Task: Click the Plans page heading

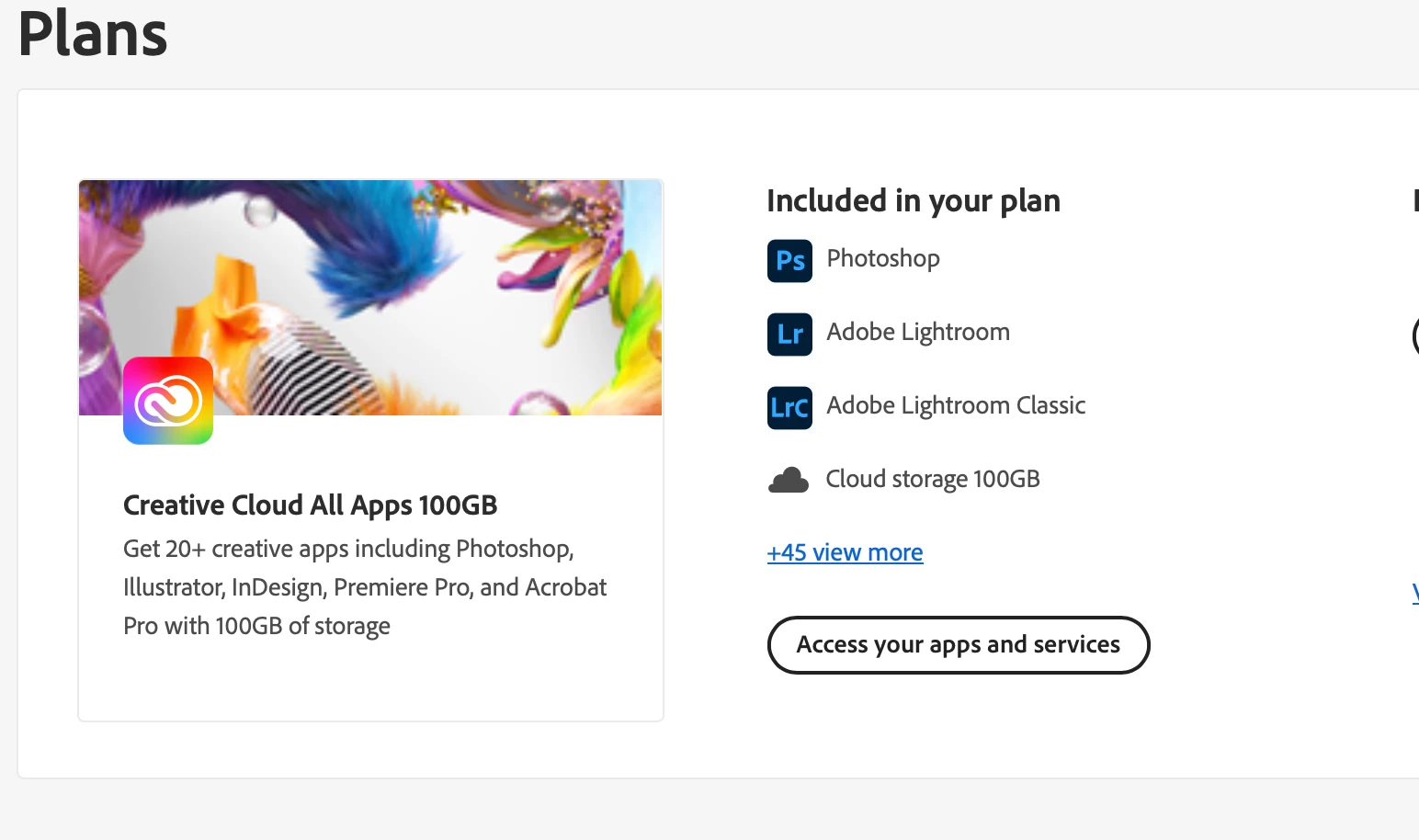Action: pyautogui.click(x=93, y=33)
